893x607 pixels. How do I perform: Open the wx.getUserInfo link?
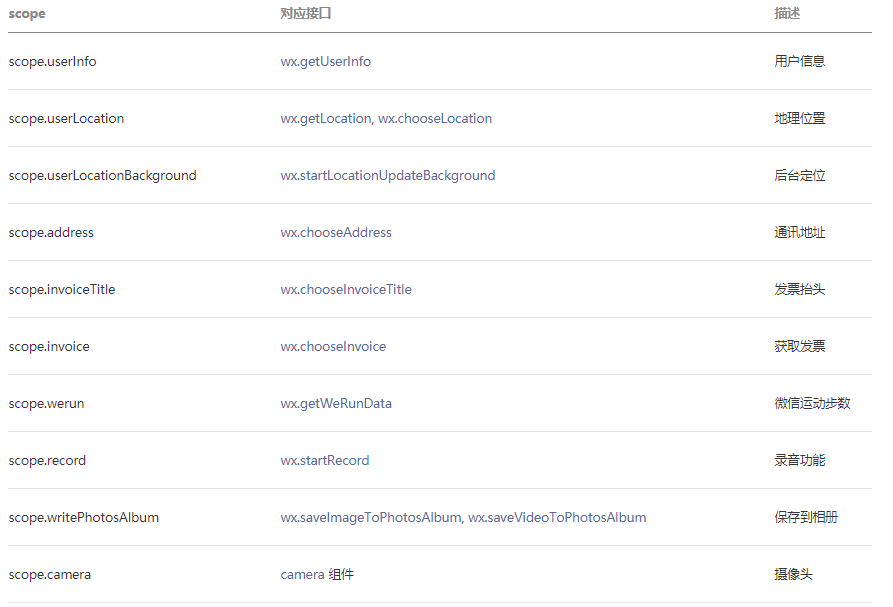point(325,61)
